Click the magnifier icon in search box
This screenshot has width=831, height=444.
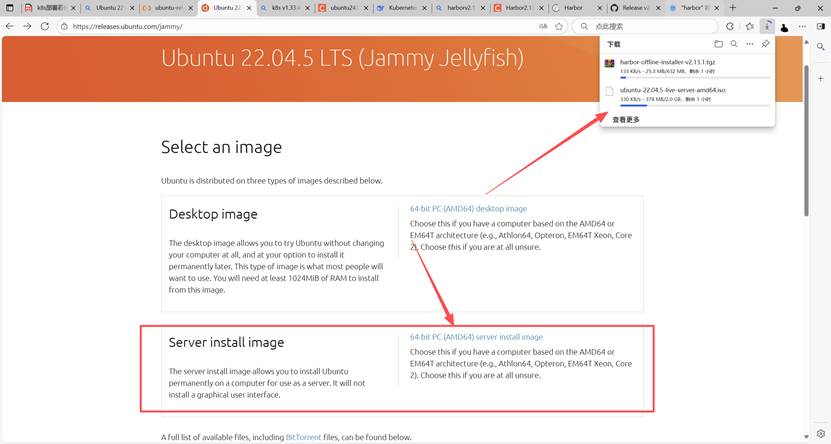[584, 26]
